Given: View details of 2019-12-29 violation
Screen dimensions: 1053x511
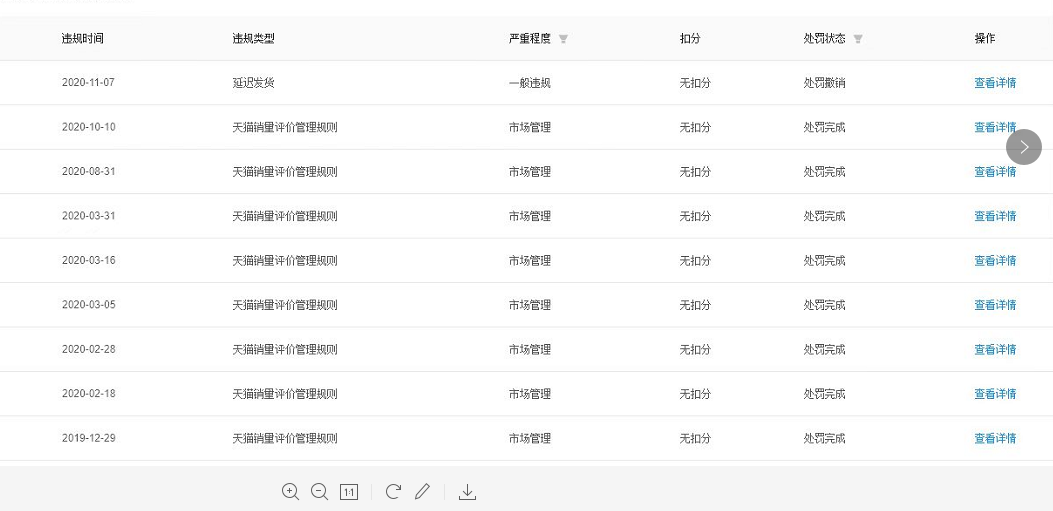Looking at the screenshot, I should click(995, 438).
